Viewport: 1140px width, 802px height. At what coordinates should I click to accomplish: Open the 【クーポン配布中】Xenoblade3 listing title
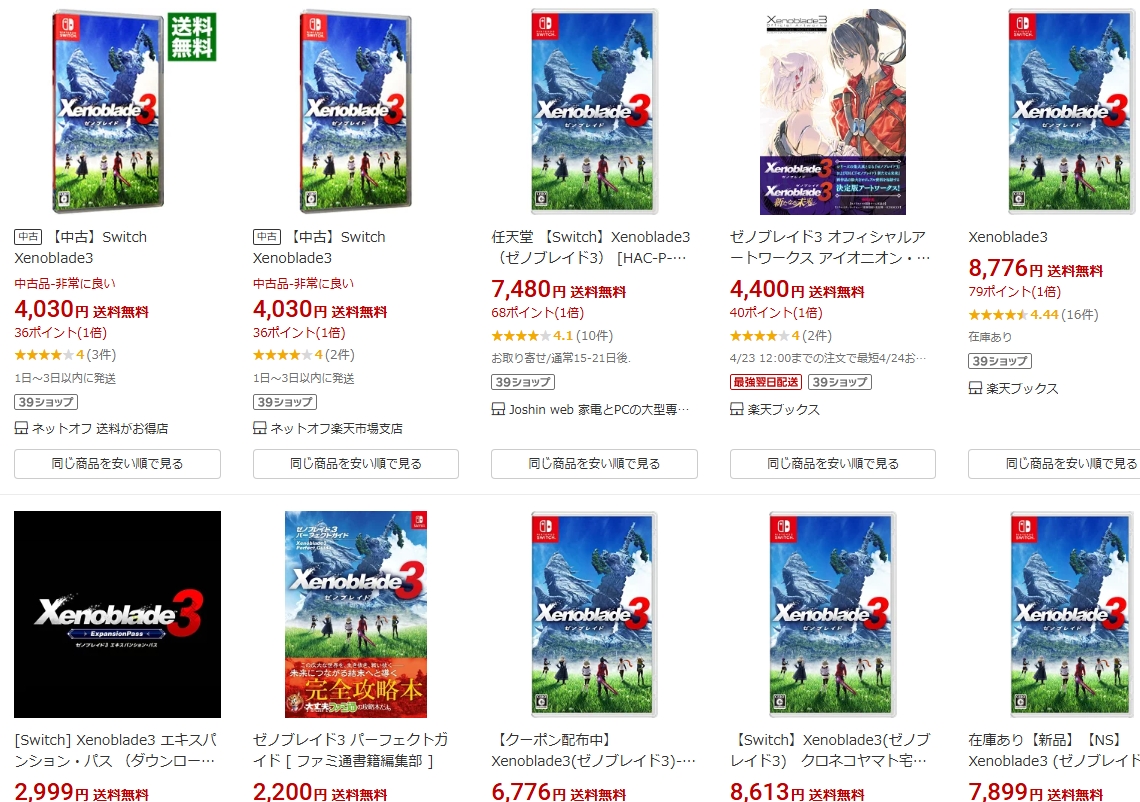coord(593,750)
